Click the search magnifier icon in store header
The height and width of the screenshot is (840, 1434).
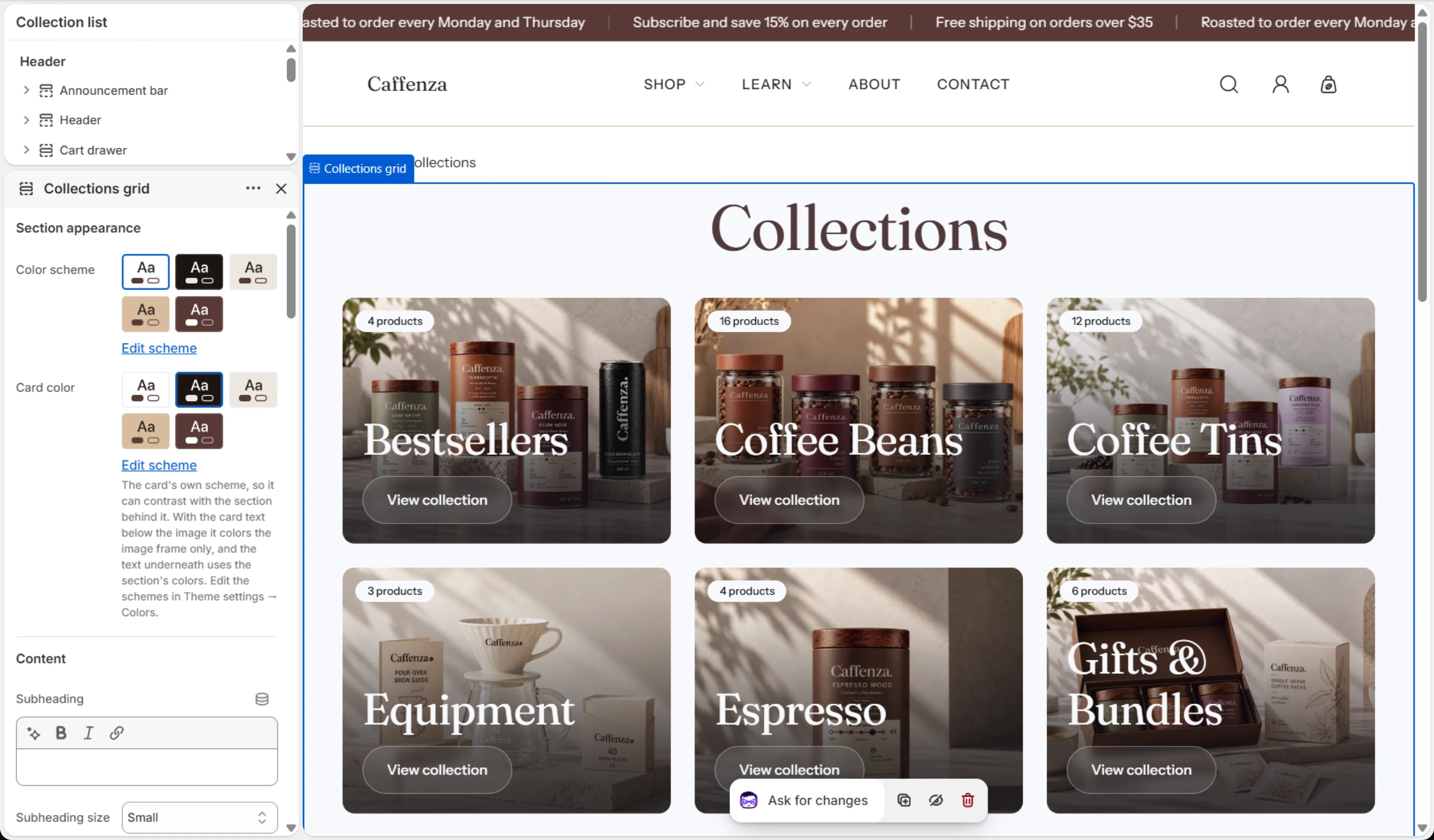1228,84
